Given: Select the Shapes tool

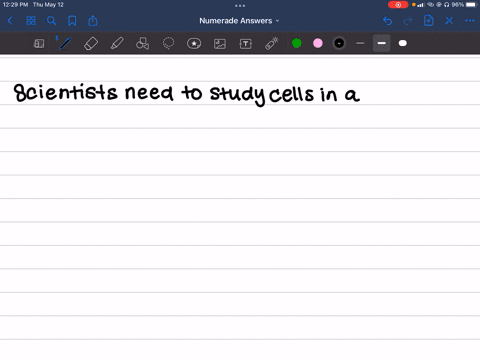Looking at the screenshot, I should tap(142, 43).
